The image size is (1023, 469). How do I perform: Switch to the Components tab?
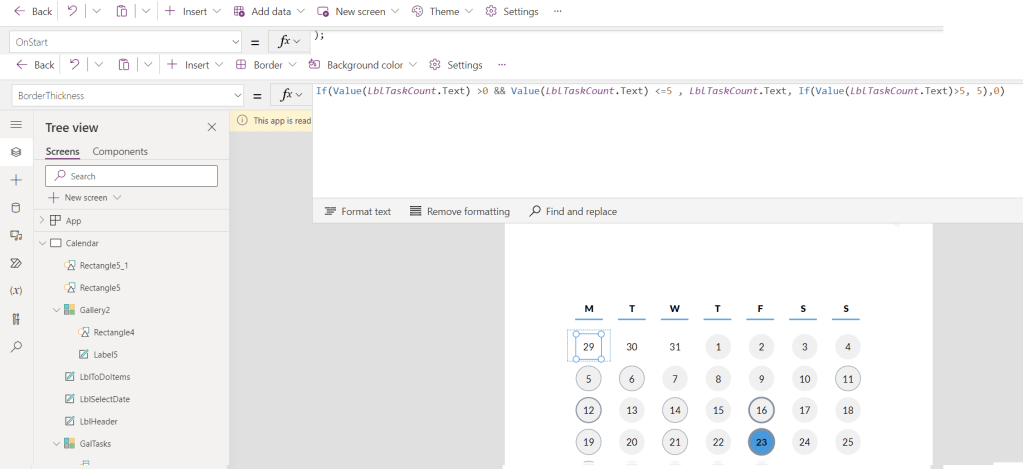point(120,151)
